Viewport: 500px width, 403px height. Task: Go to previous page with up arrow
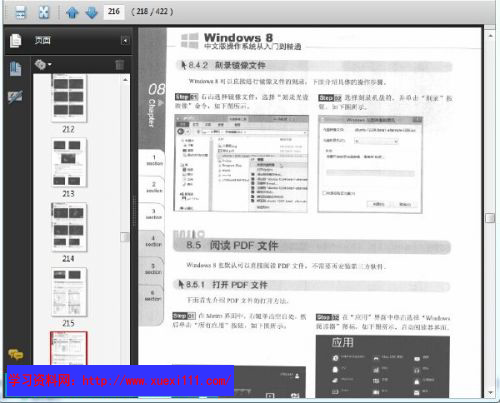pyautogui.click(x=72, y=13)
